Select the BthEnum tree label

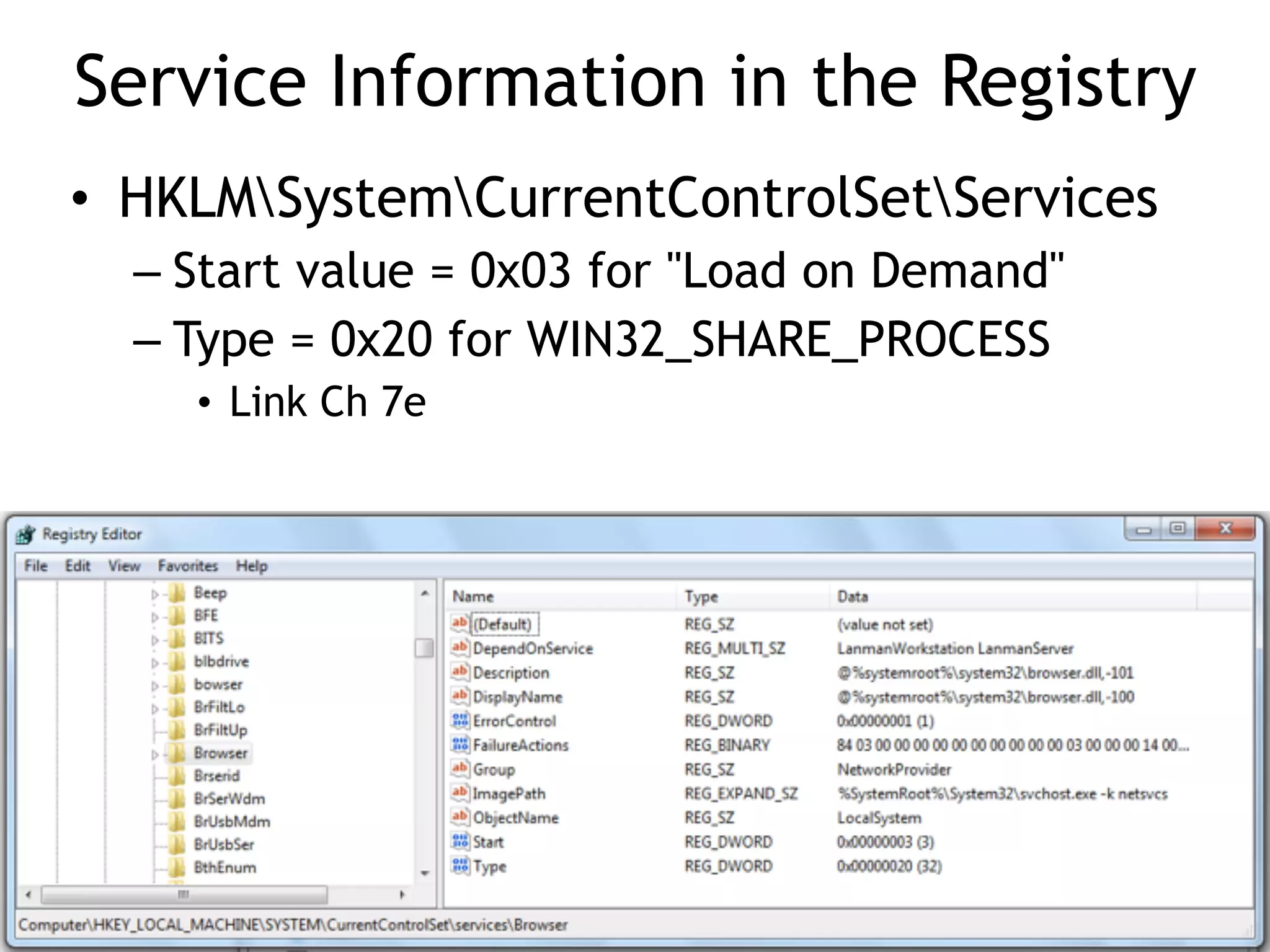click(225, 868)
